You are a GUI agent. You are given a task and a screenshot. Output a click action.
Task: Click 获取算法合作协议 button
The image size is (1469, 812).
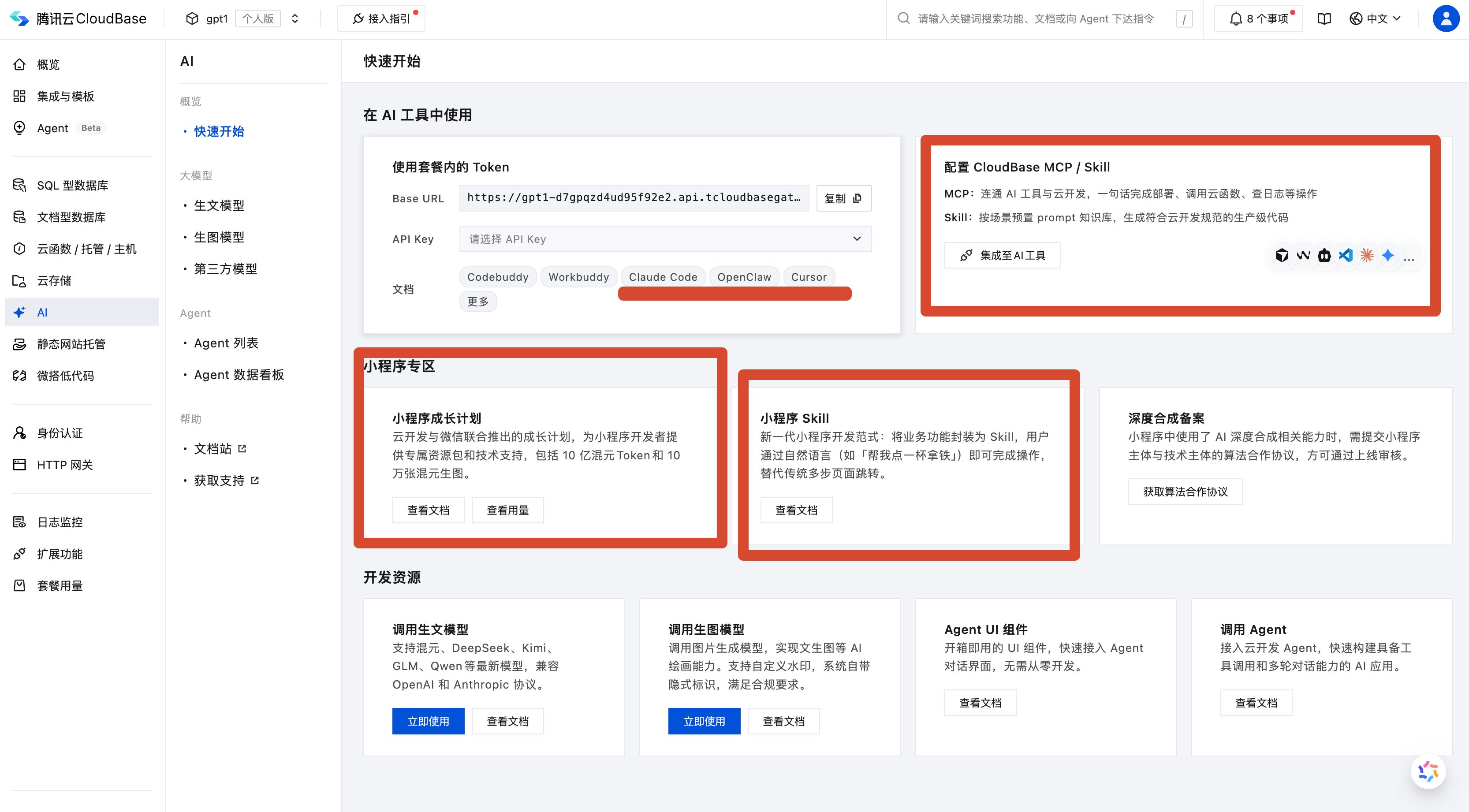pos(1185,492)
